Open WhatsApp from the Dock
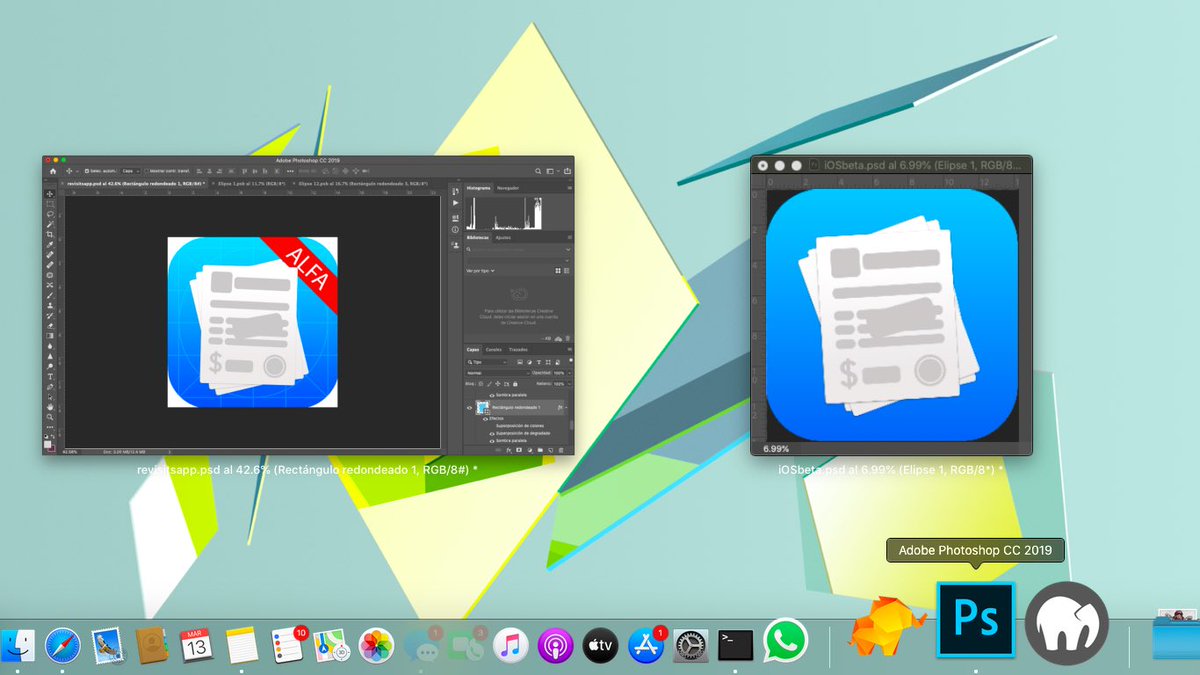This screenshot has height=675, width=1200. click(x=786, y=641)
